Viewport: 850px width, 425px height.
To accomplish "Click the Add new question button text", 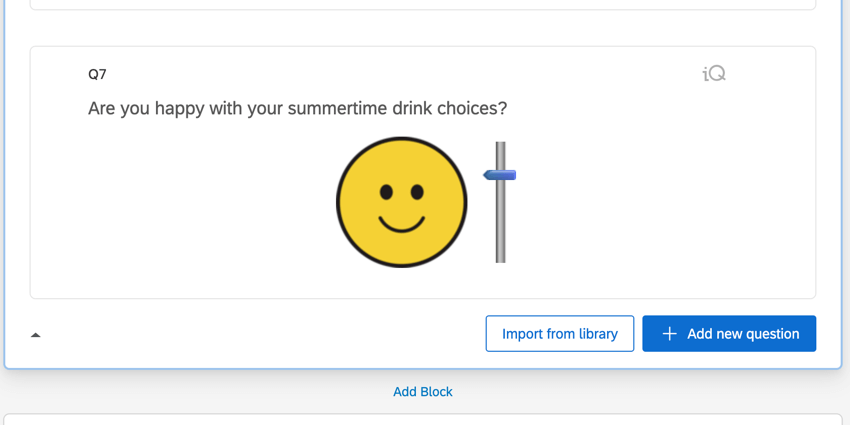I will coord(743,334).
